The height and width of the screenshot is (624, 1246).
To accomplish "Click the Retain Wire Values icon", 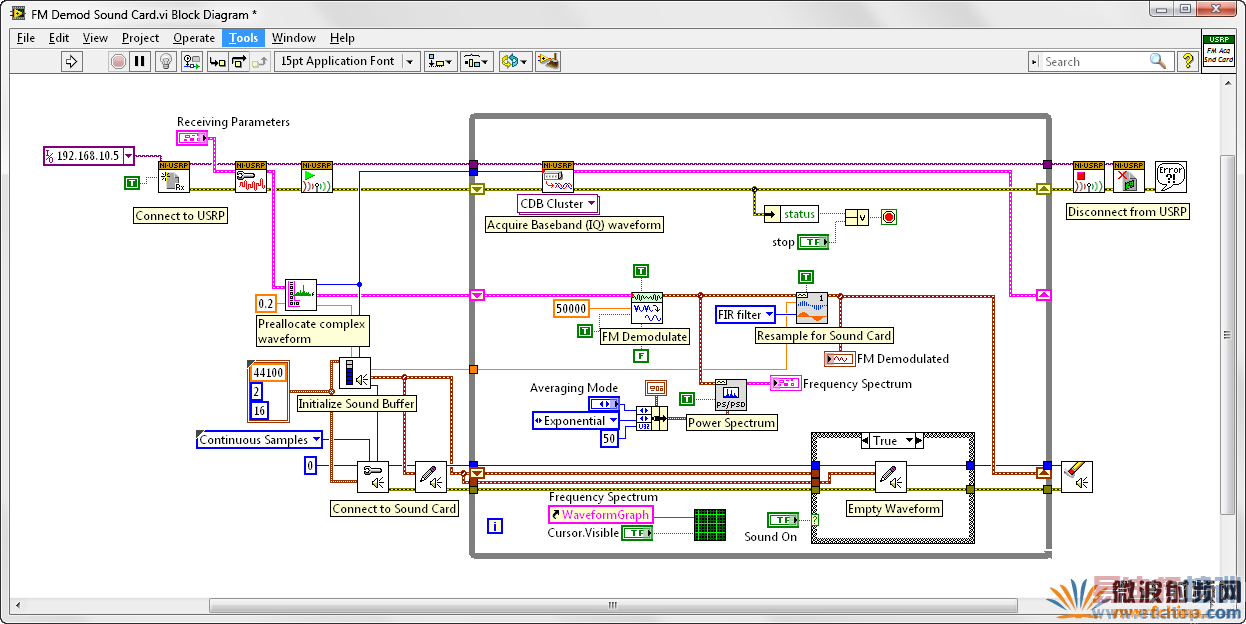I will [x=193, y=62].
